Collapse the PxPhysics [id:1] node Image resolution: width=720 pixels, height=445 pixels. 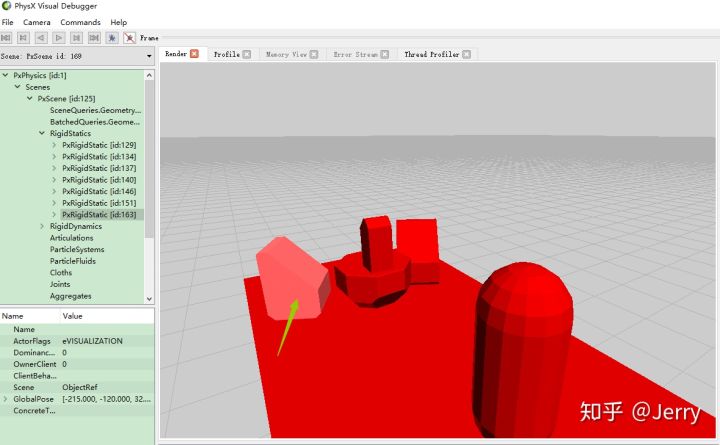(6, 75)
